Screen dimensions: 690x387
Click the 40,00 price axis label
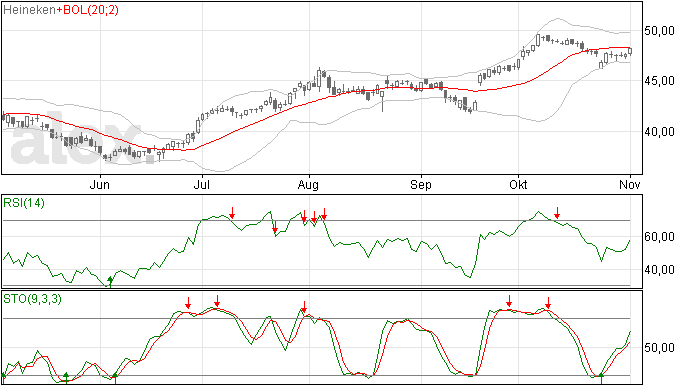pos(659,132)
